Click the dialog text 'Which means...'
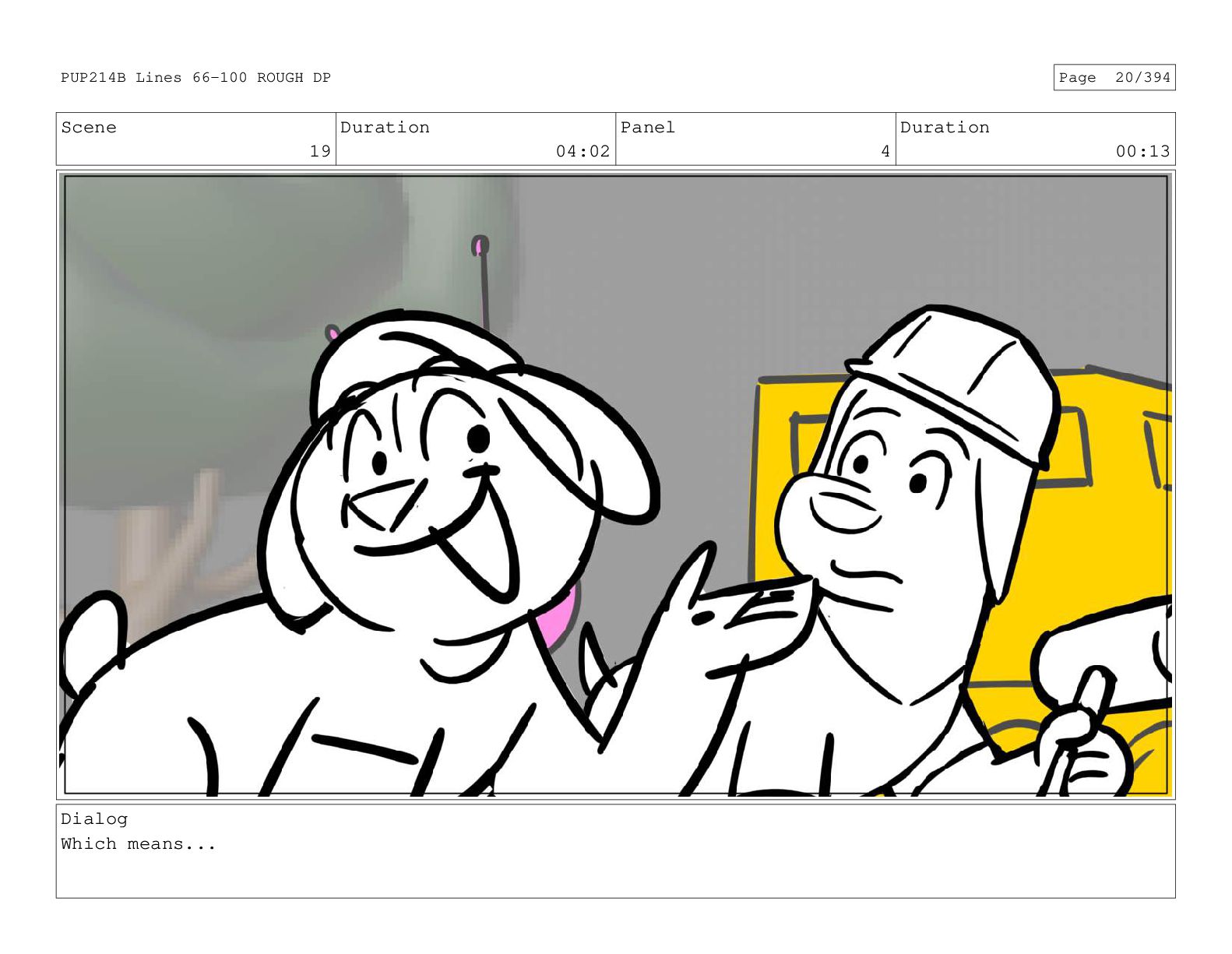 [x=139, y=844]
